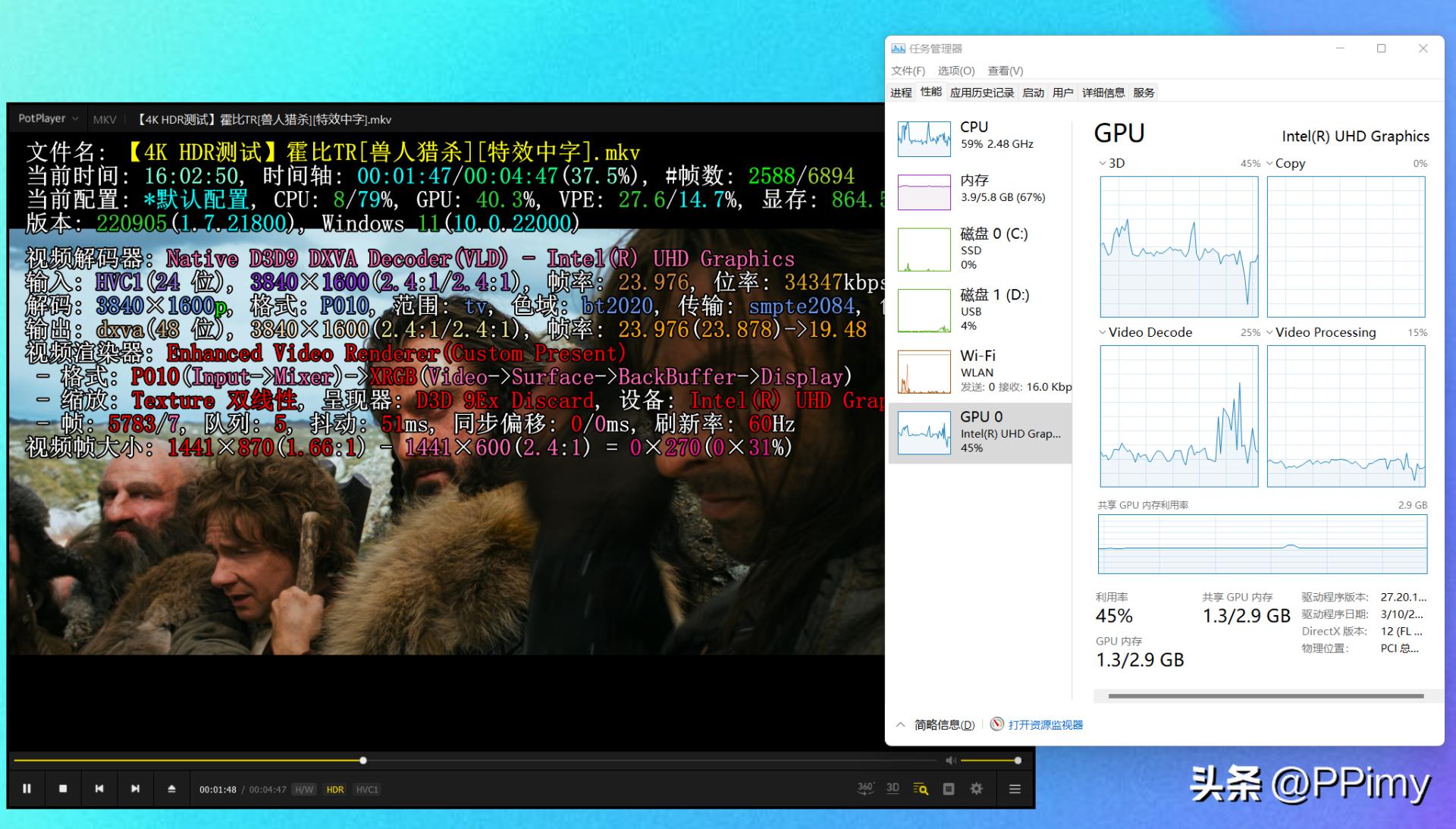
Task: Toggle 360 degree video mode
Action: 865,789
